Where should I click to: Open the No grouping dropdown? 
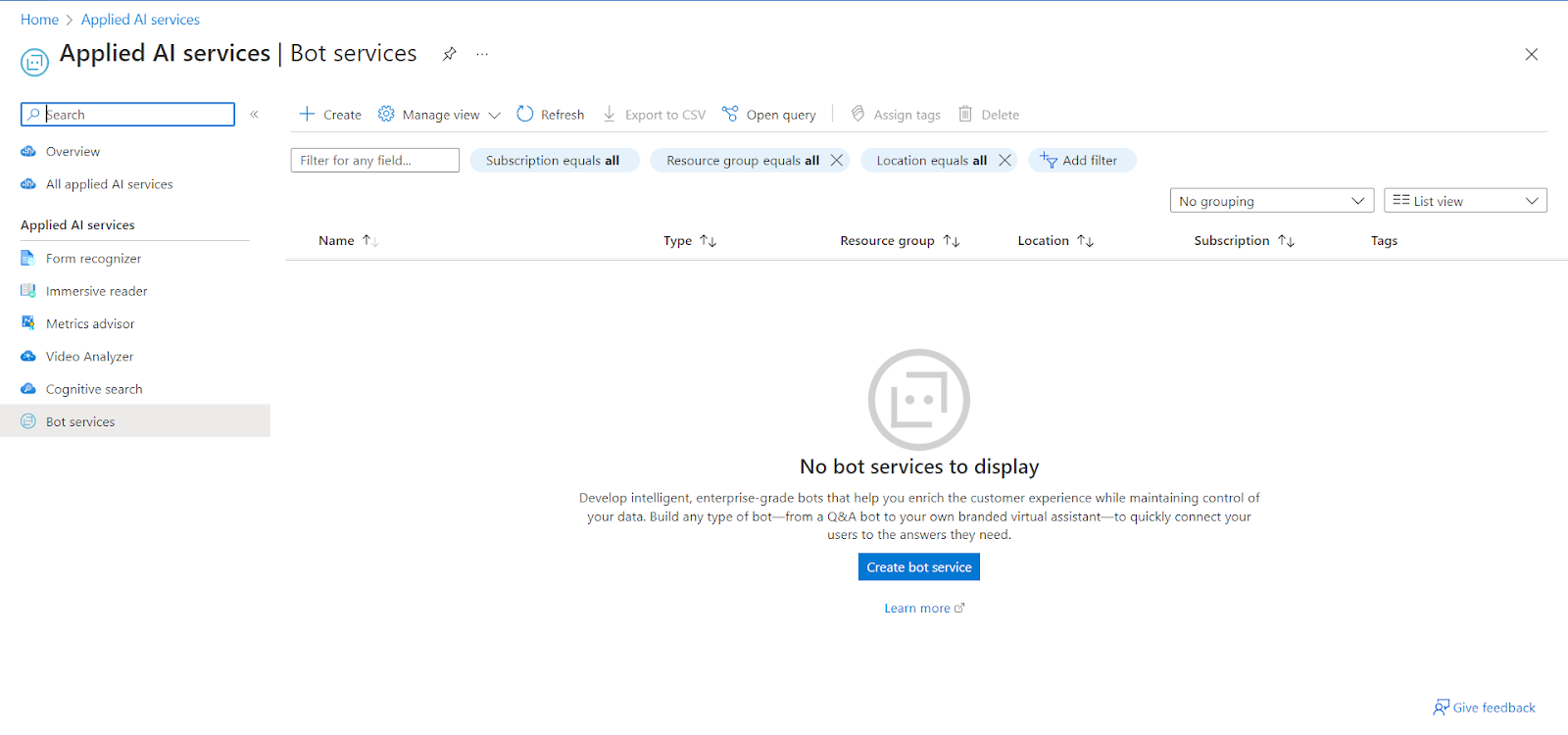point(1271,201)
